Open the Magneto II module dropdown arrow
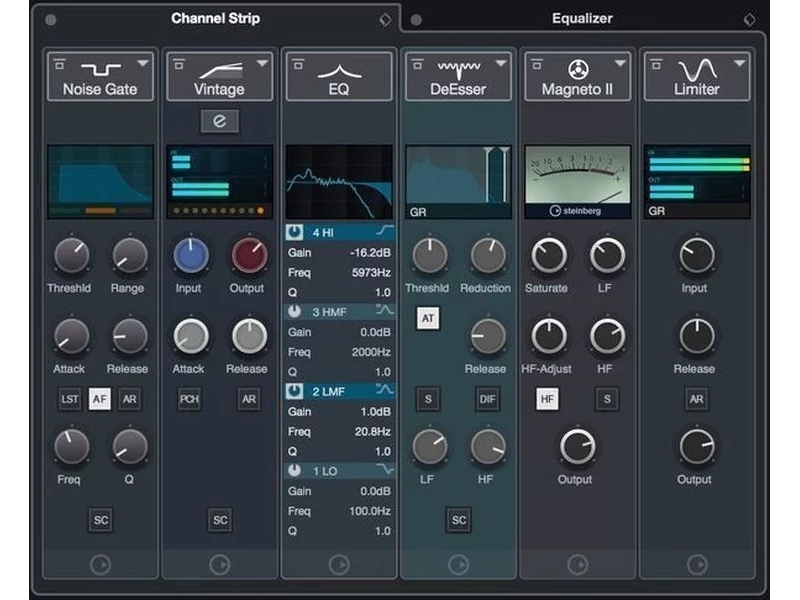This screenshot has height=600, width=800. tap(620, 63)
